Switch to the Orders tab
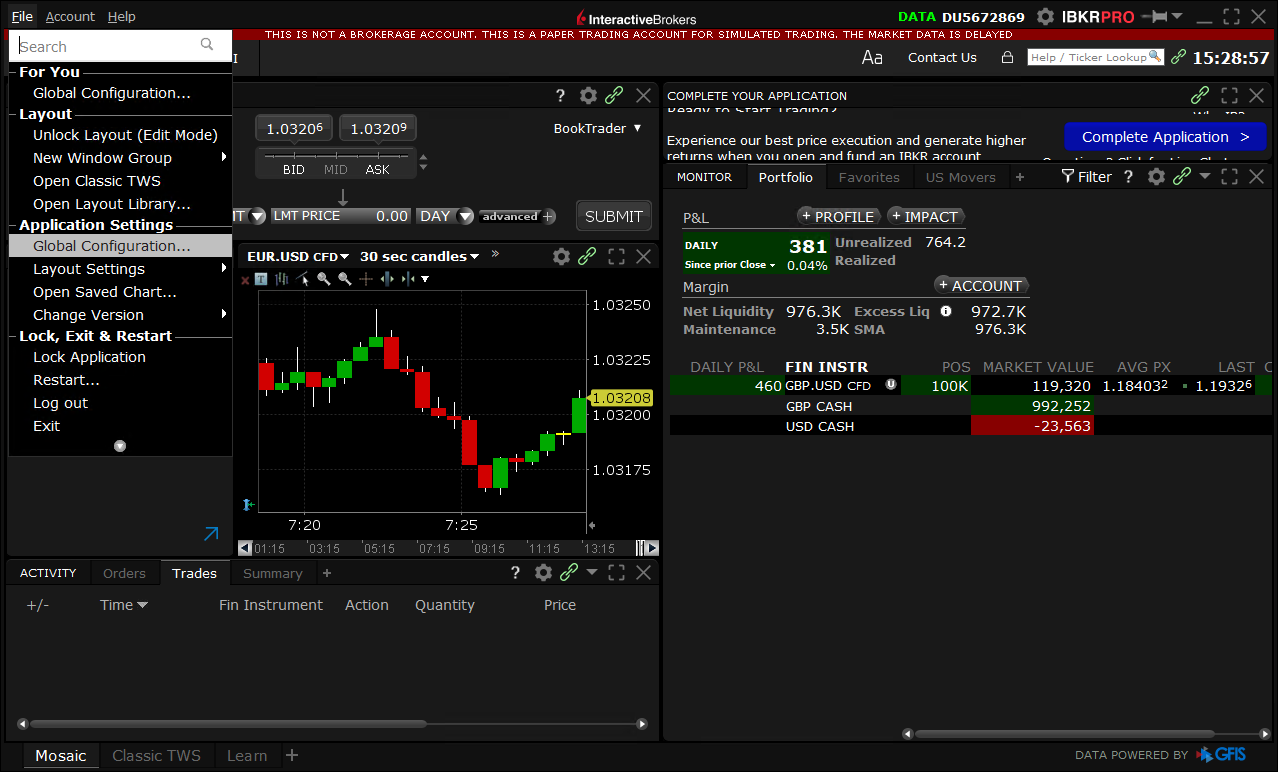The image size is (1278, 772). pos(125,573)
